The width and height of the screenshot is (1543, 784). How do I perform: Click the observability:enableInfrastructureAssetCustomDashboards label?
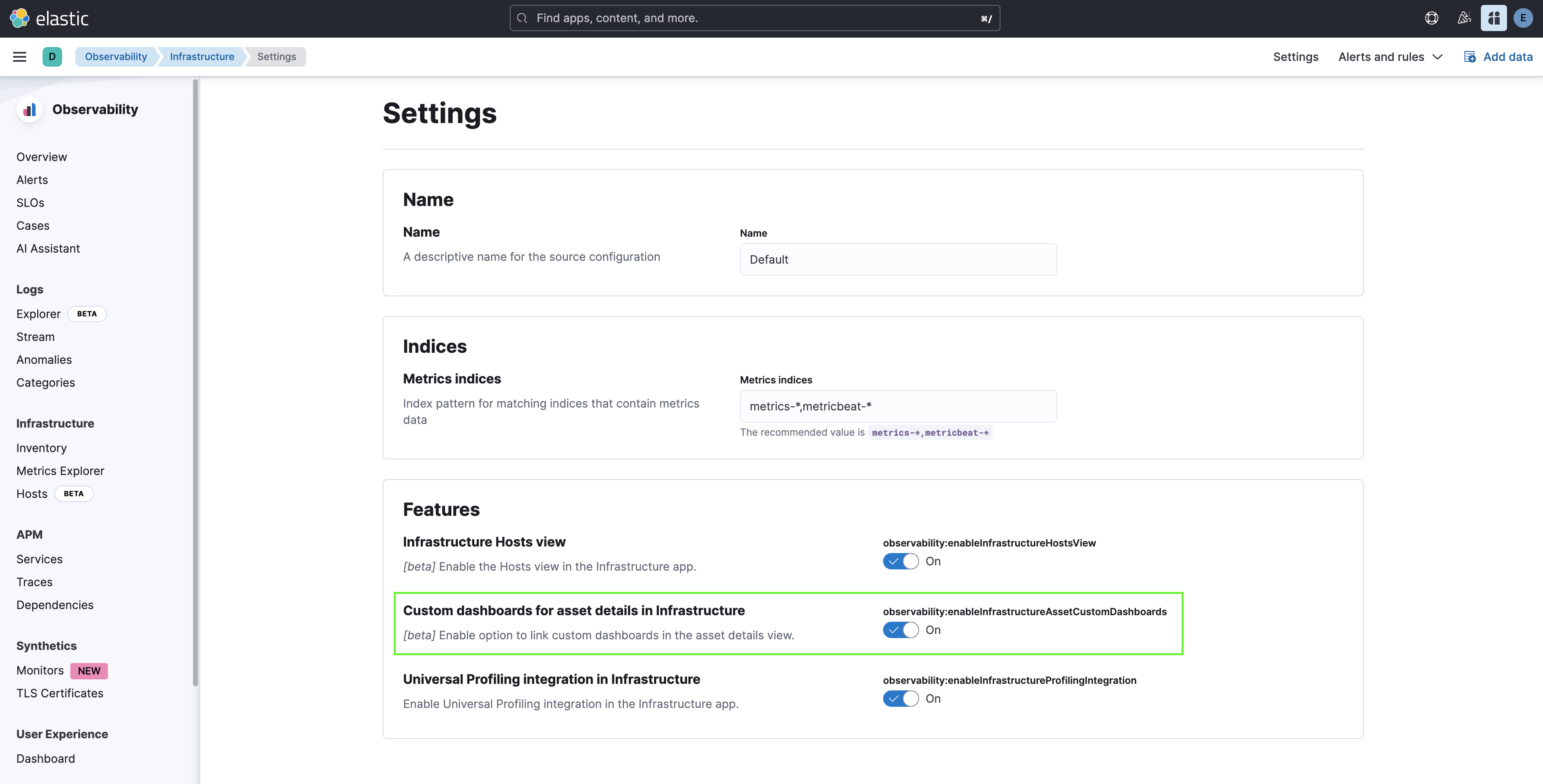[x=1024, y=612]
